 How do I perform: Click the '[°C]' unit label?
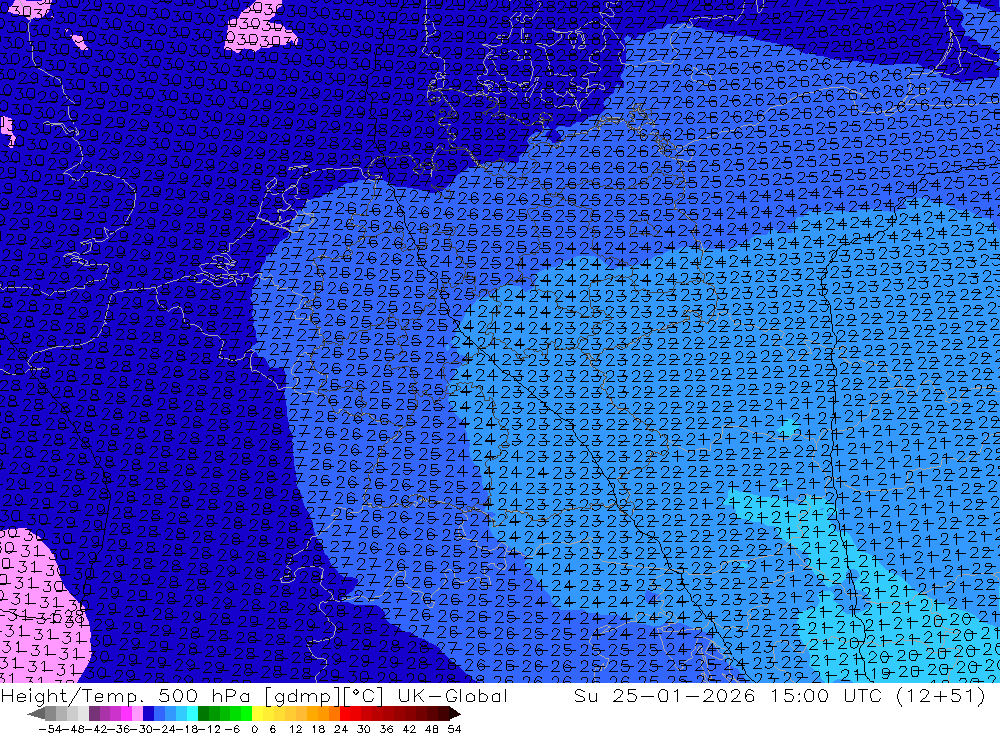(362, 695)
